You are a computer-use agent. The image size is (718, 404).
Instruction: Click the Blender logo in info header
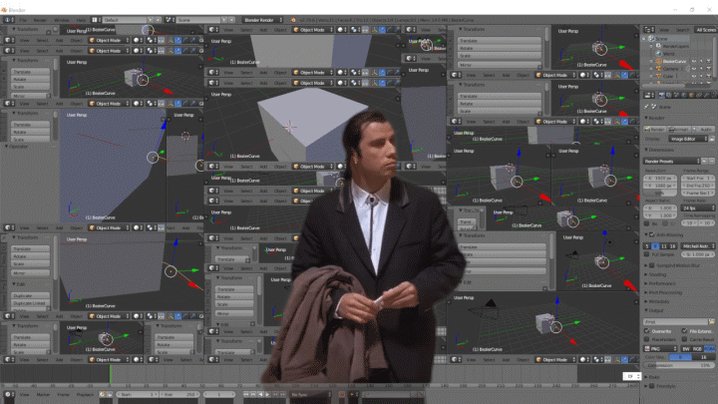coord(293,20)
